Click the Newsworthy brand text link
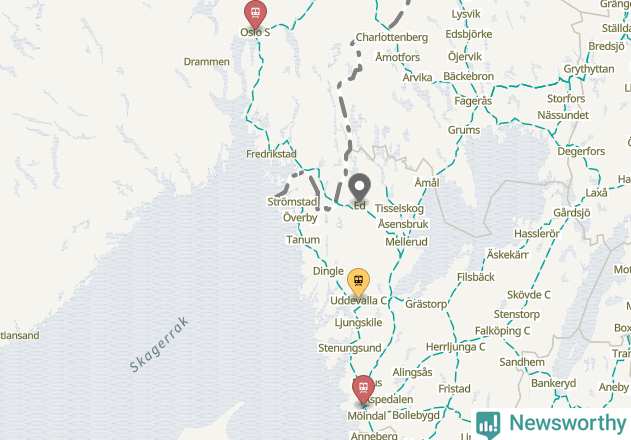 [x=567, y=423]
